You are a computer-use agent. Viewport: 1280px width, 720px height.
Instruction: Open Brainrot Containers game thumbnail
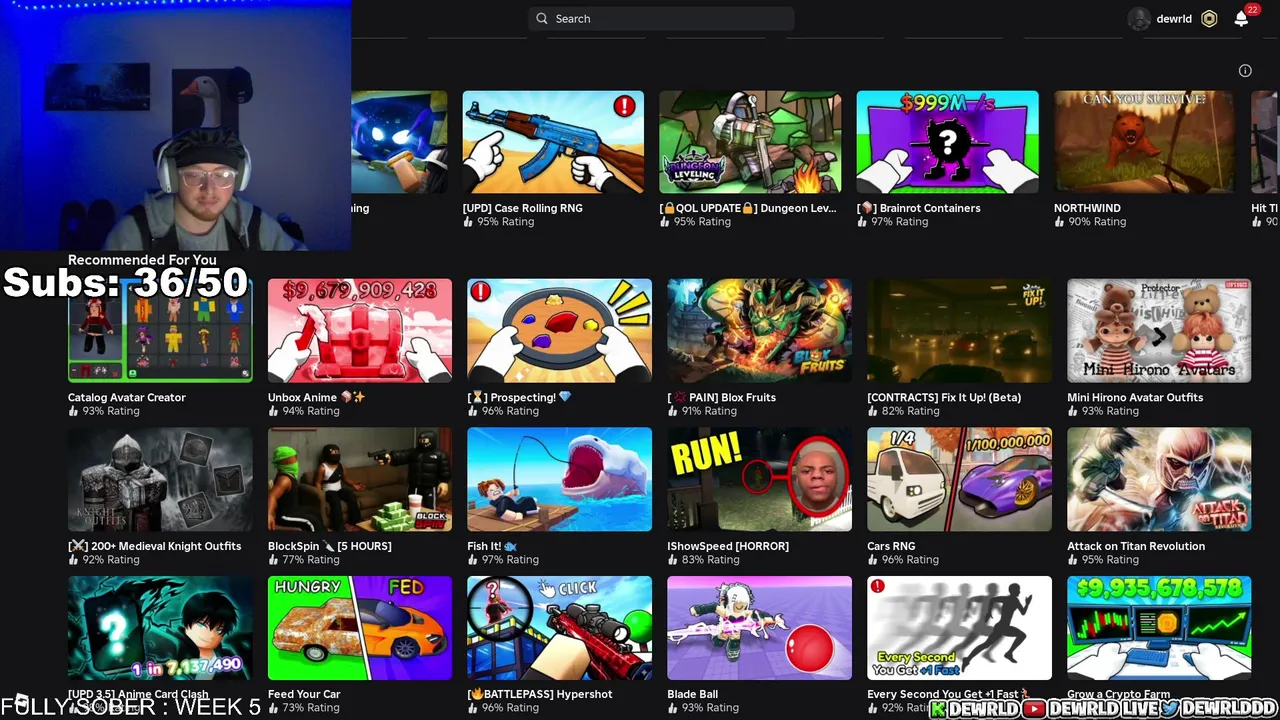point(947,142)
